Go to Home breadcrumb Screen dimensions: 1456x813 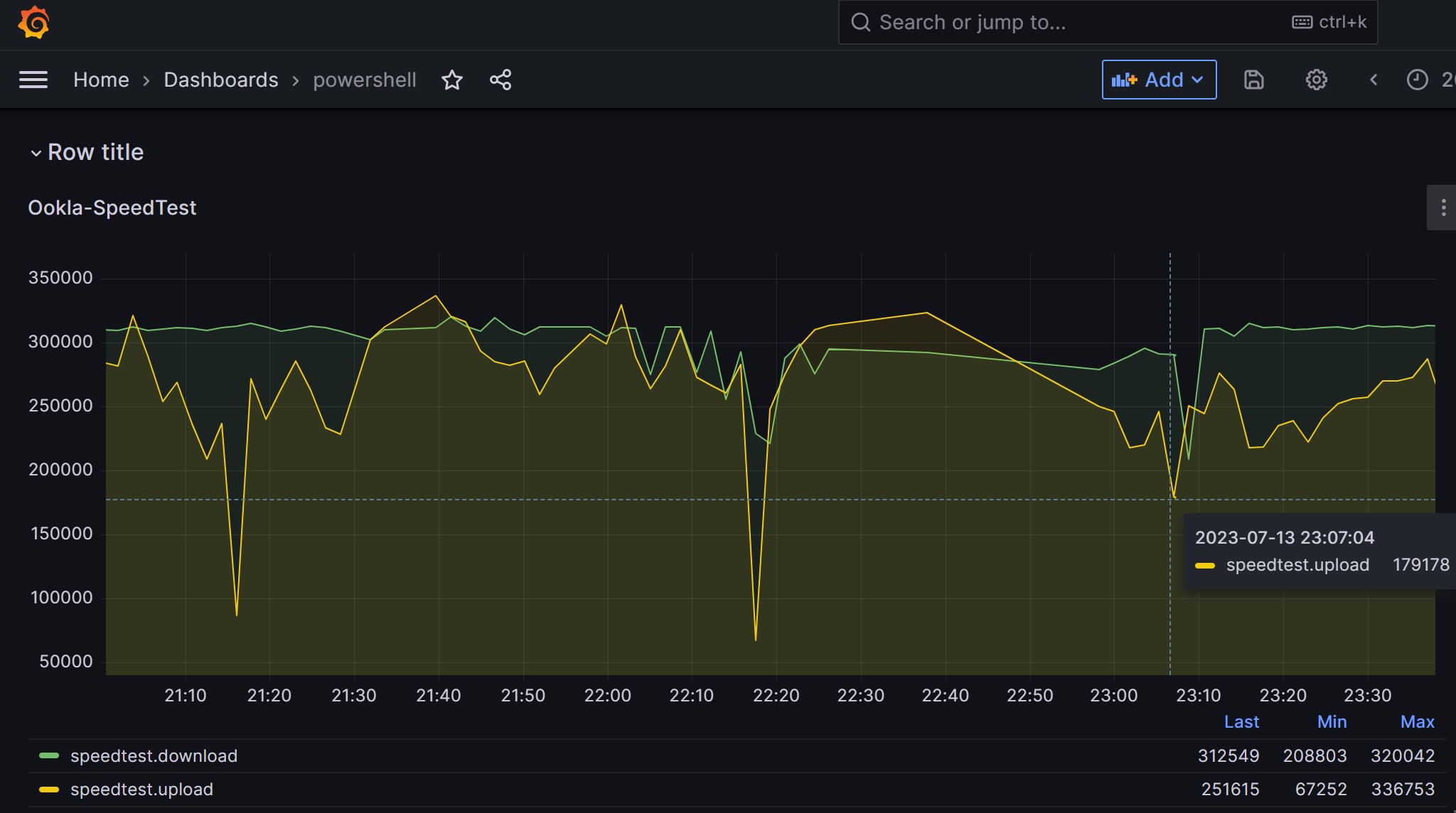tap(101, 80)
